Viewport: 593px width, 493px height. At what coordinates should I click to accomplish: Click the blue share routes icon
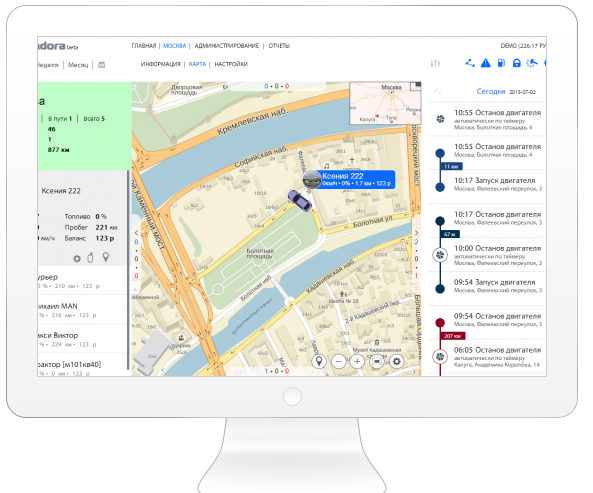[470, 63]
